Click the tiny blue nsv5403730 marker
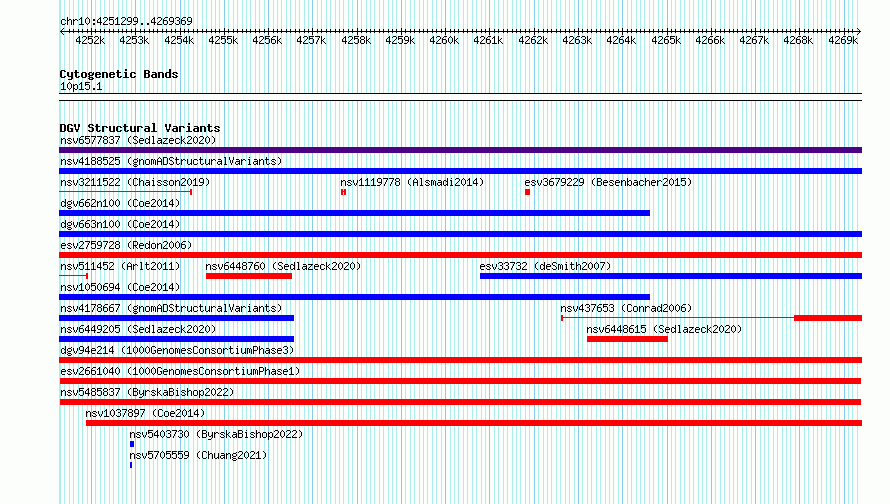890x504 pixels. coord(132,444)
